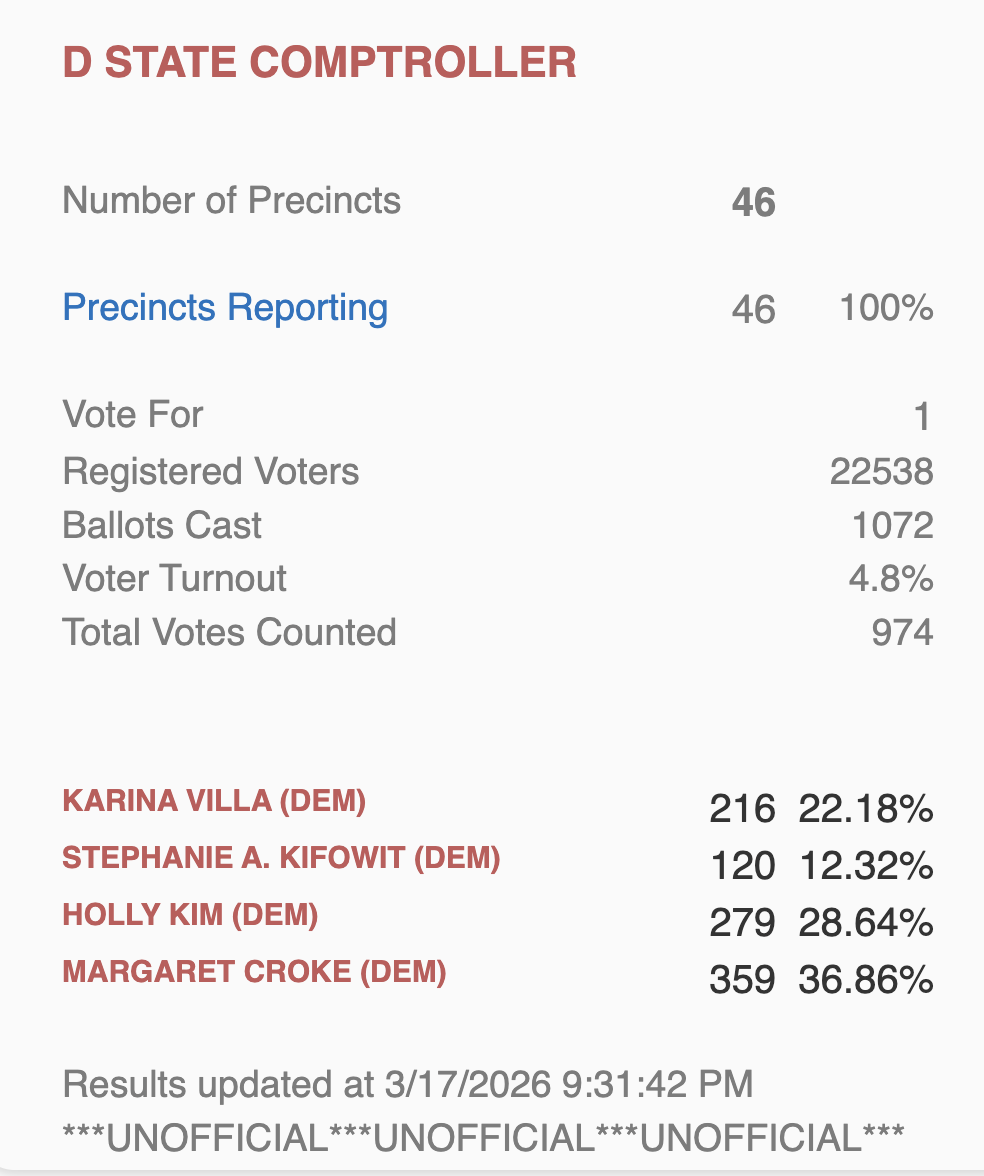Click the 100% precincts reporting value
Screen dimensions: 984x1176
(886, 308)
